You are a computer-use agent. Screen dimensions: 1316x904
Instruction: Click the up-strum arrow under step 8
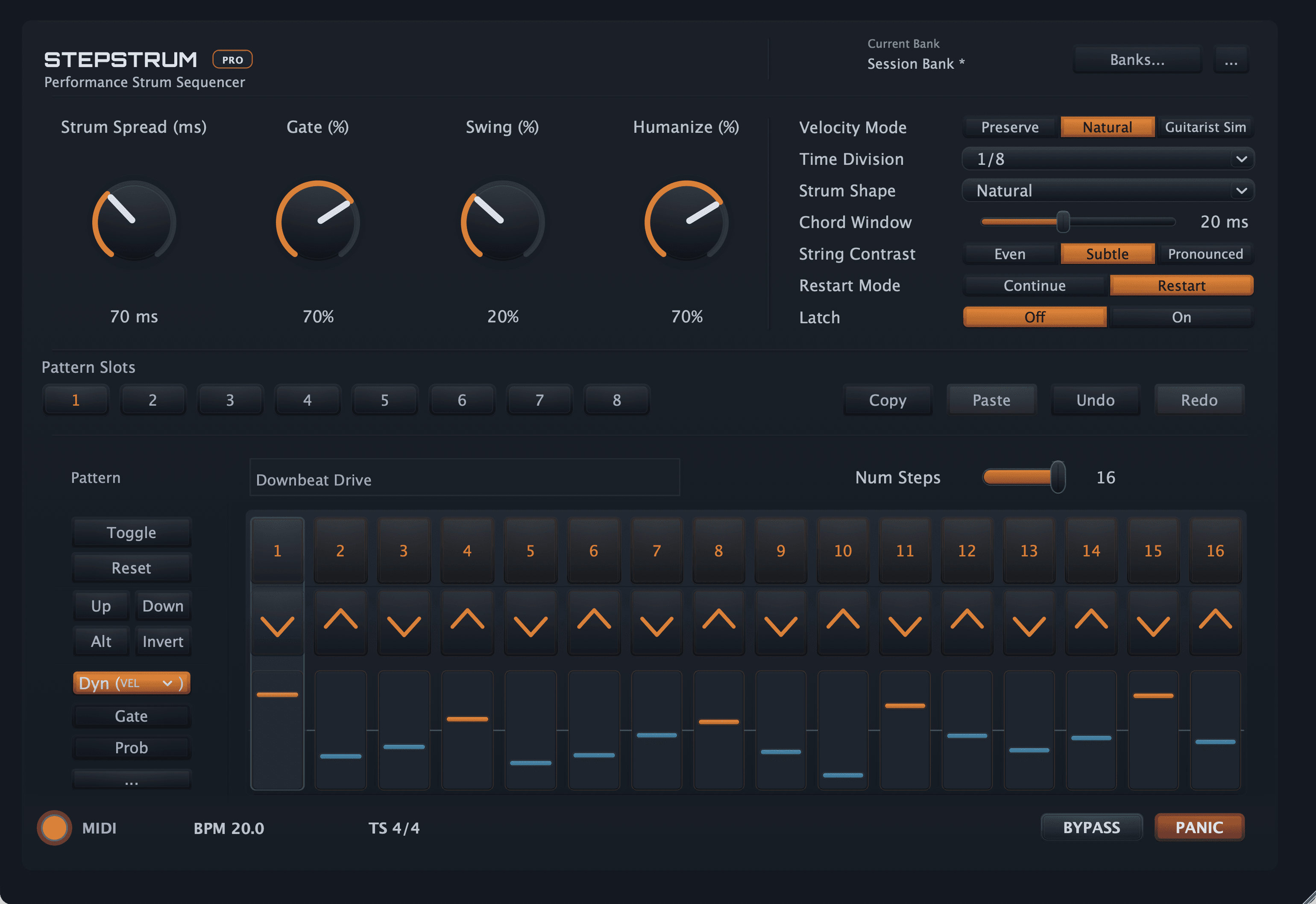[x=719, y=623]
